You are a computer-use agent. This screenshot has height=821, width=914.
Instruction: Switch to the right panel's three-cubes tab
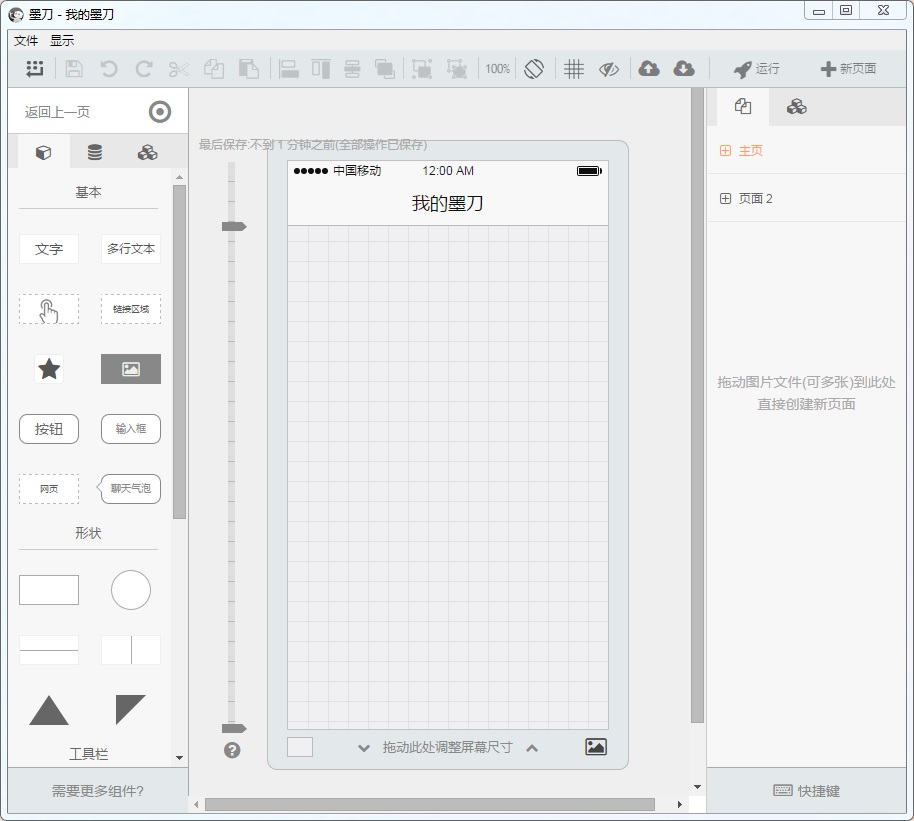796,107
